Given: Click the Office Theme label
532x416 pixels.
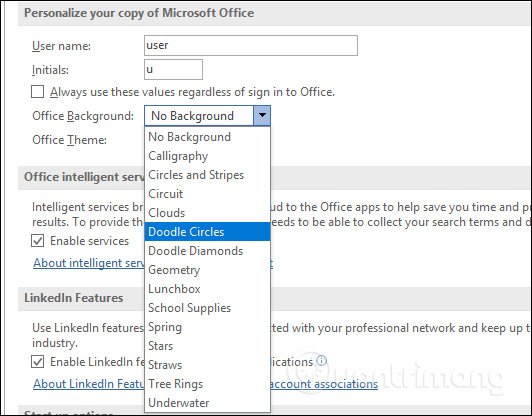Looking at the screenshot, I should (x=69, y=140).
